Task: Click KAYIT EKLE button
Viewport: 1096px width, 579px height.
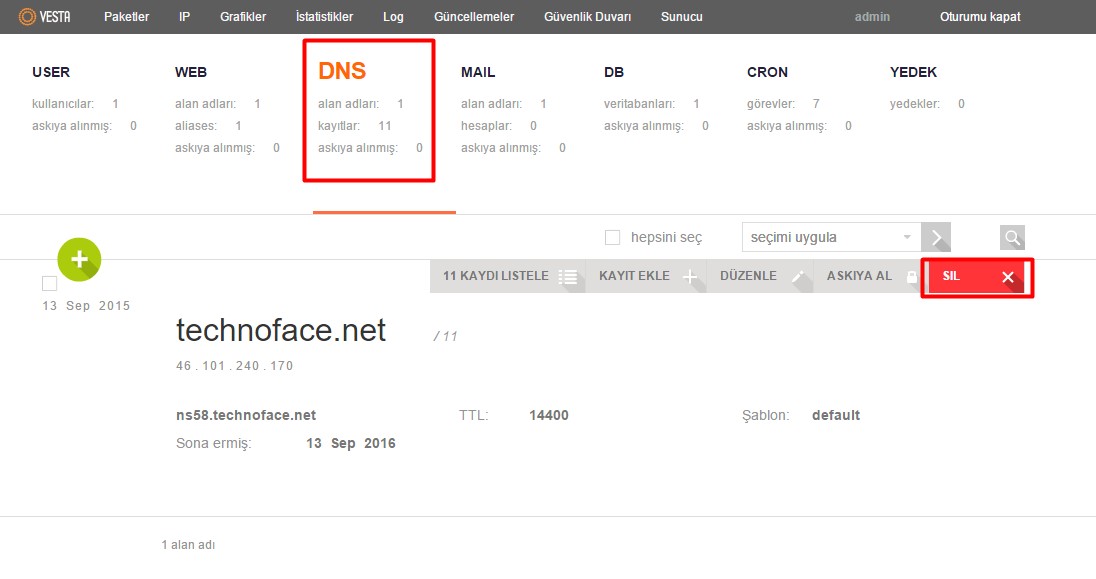Action: [x=646, y=276]
